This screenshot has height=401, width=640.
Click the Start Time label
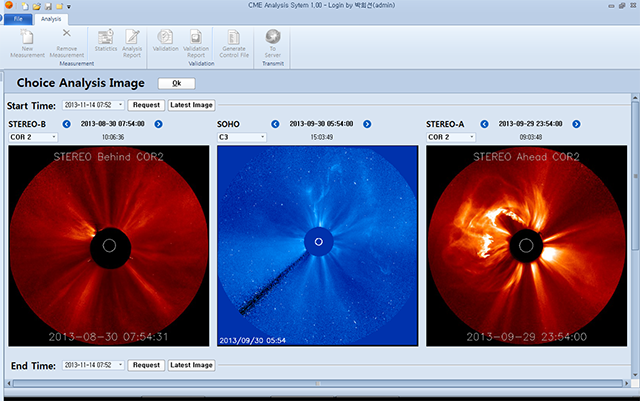(31, 106)
